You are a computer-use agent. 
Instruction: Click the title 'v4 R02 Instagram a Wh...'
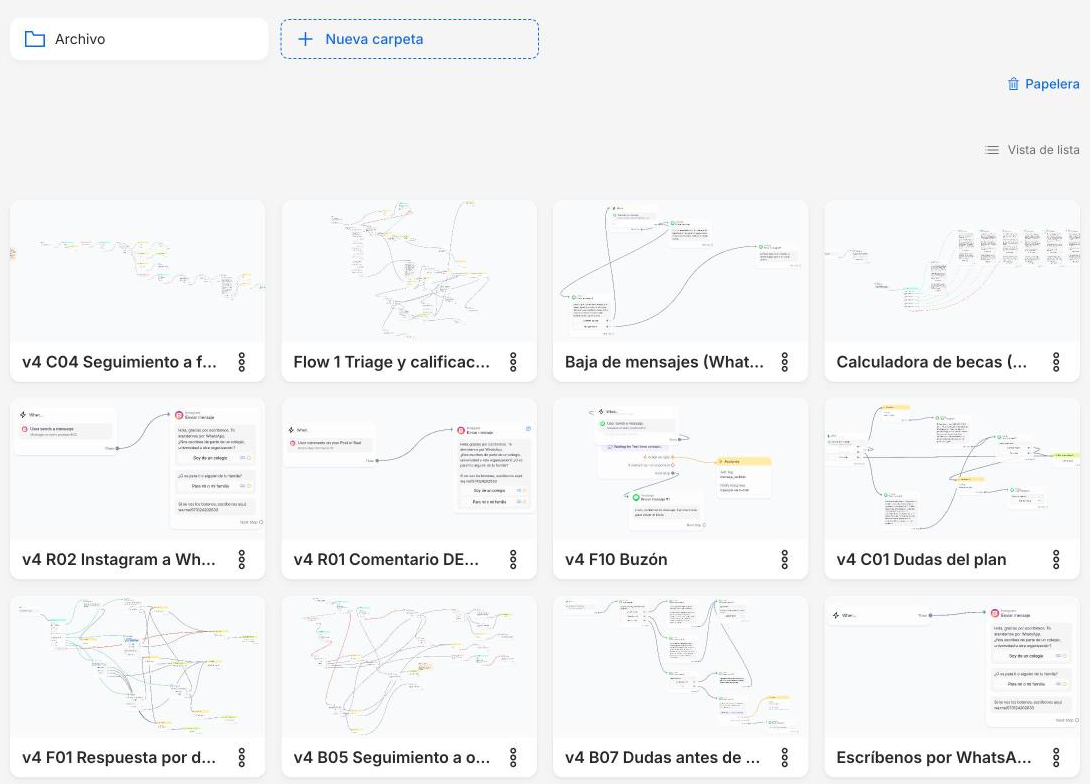[x=119, y=560]
